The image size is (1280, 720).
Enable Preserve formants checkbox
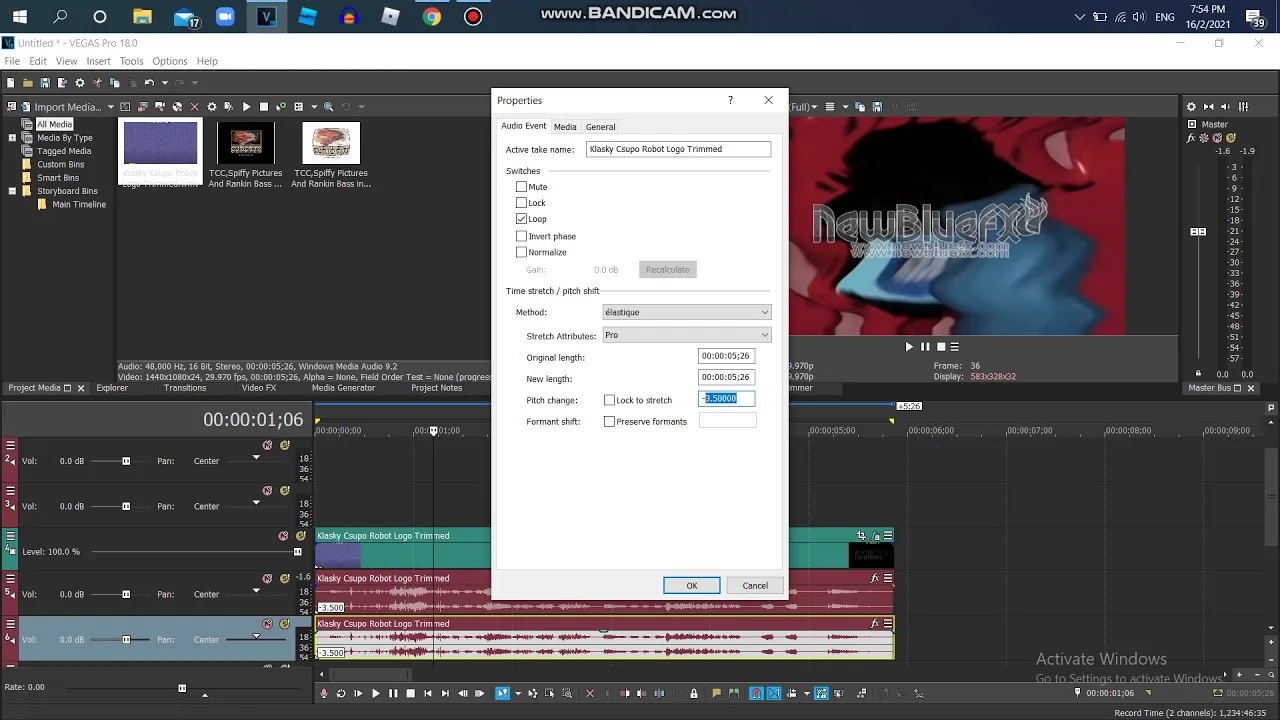[x=609, y=422]
